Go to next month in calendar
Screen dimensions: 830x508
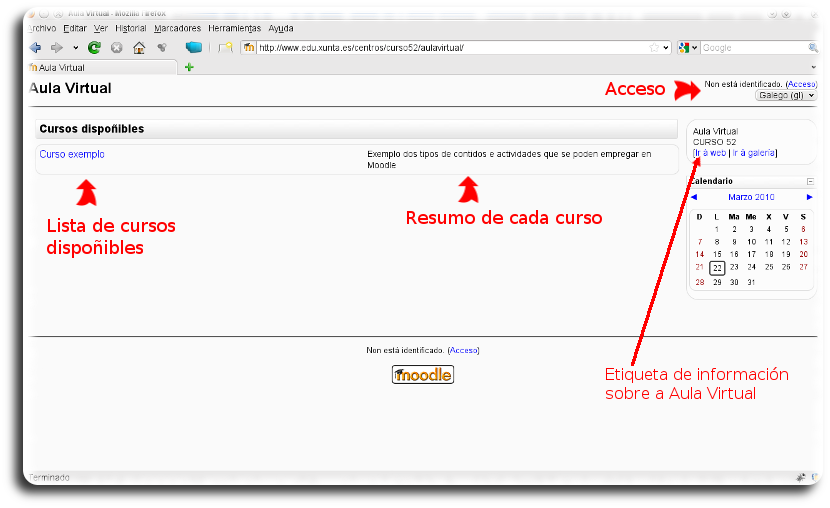coord(810,197)
